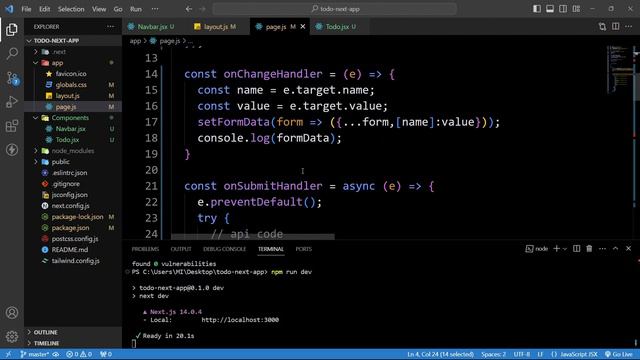Click the editor minimap preview

619,69
